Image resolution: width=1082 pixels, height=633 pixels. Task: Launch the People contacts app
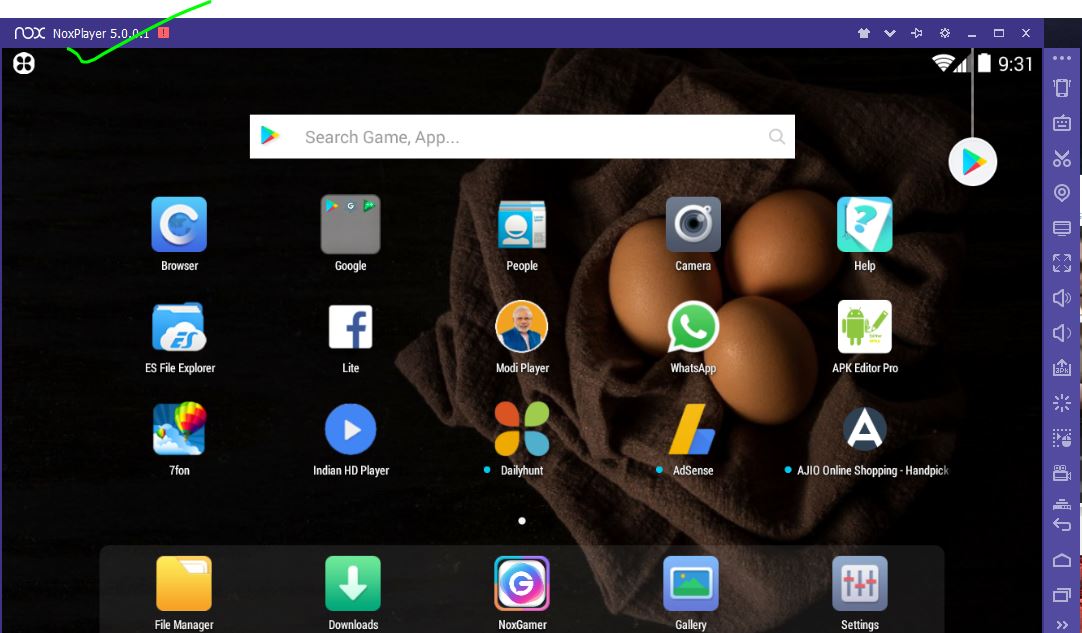pos(522,224)
